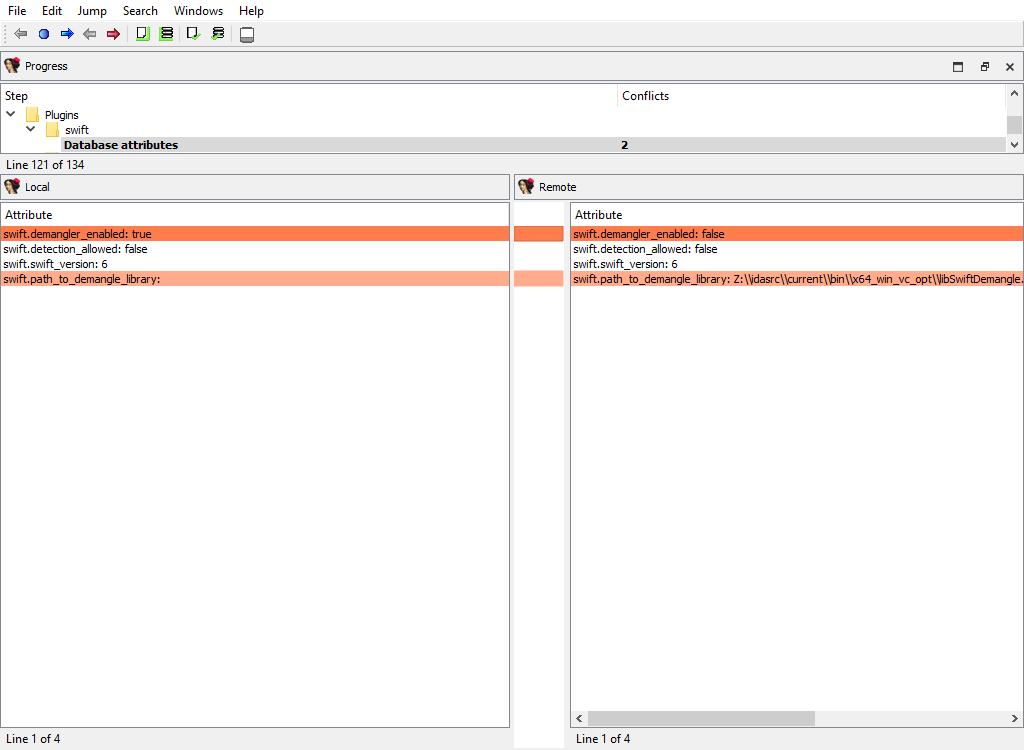Viewport: 1024px width, 750px height.
Task: Click the single page icon with green corner
Action: 142,34
